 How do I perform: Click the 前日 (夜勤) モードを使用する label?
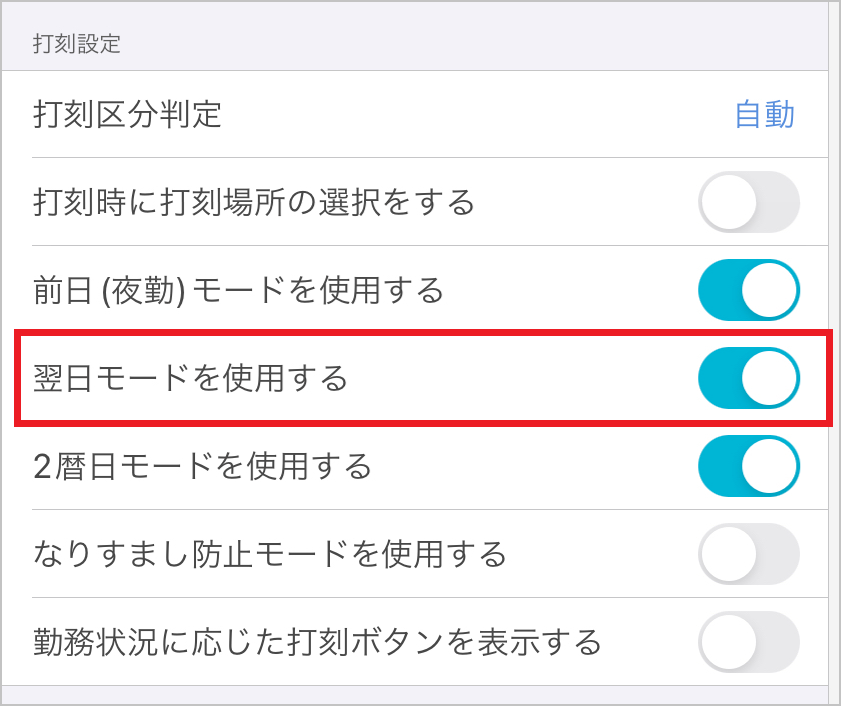[238, 291]
